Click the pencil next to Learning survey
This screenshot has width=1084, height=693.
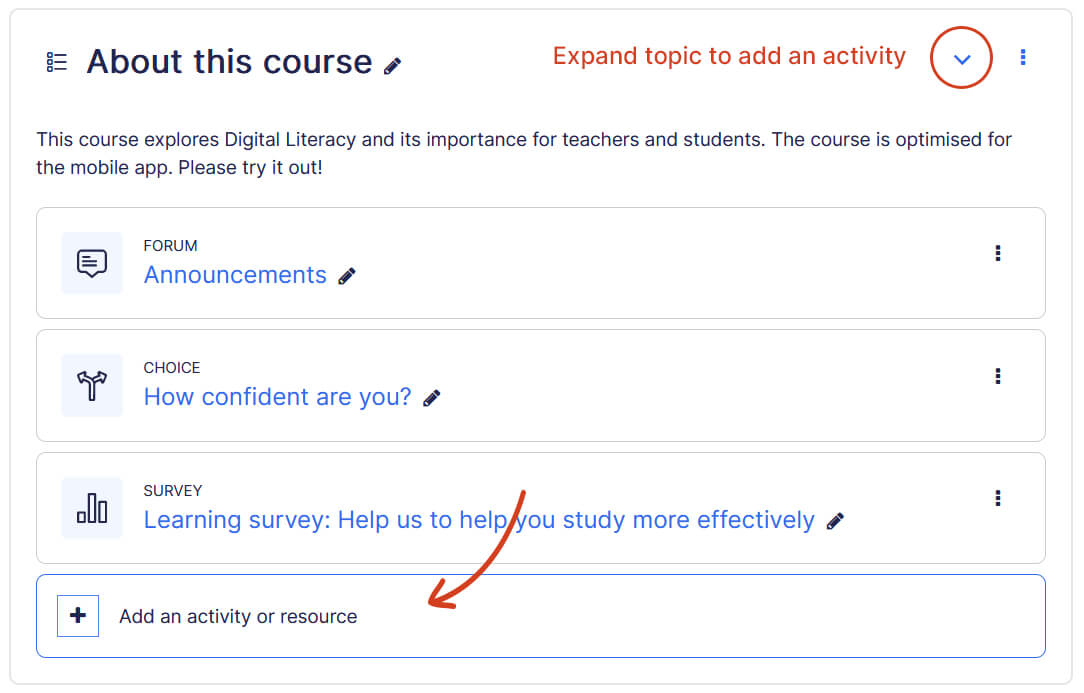coord(834,521)
